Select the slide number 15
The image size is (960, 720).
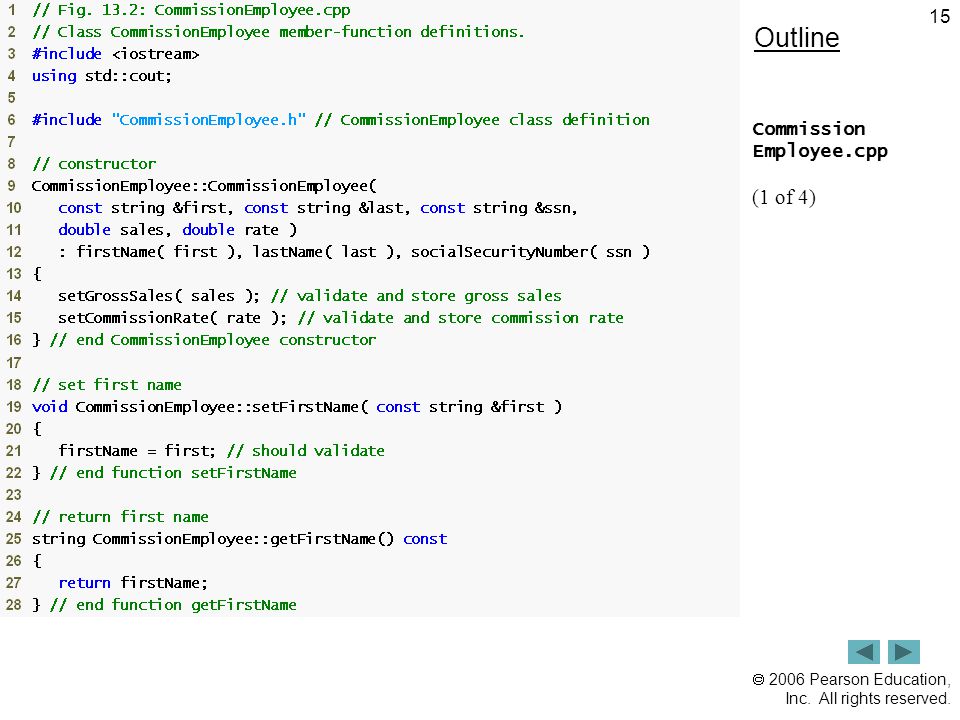939,17
